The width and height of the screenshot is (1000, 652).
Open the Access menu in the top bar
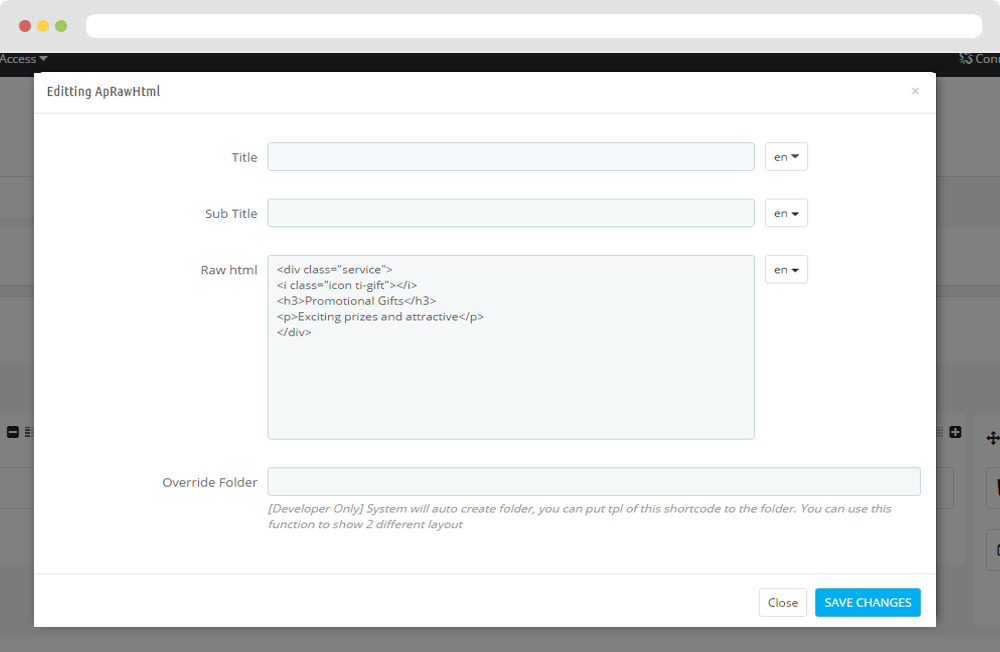coord(24,59)
